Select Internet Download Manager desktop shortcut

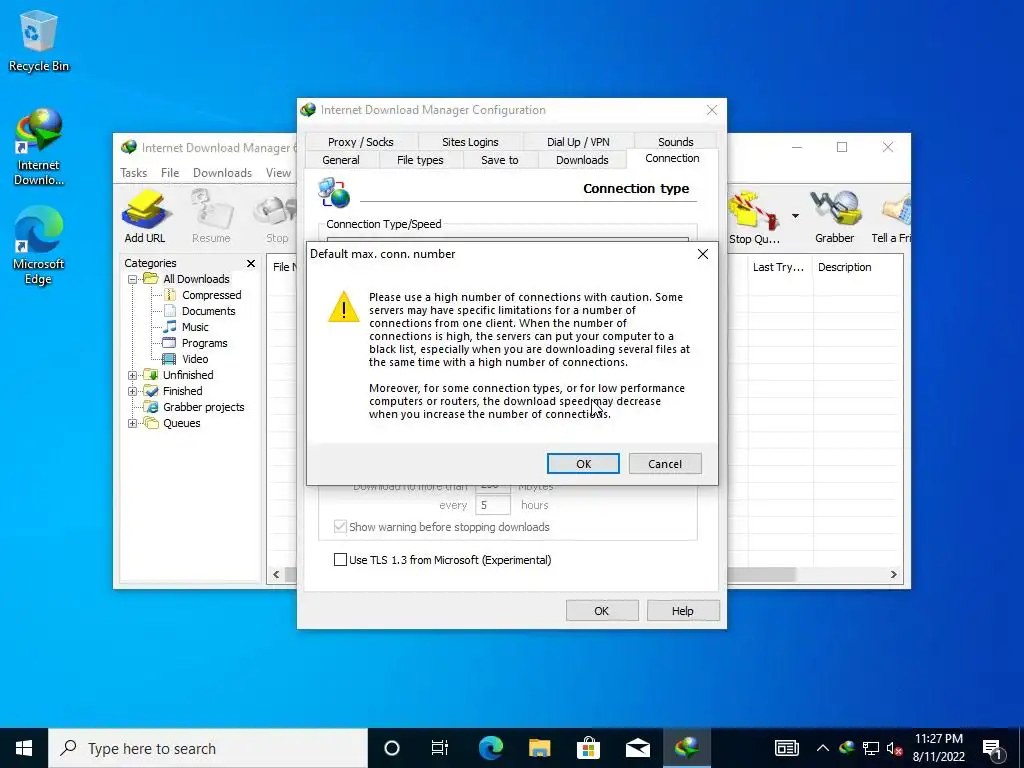tap(39, 148)
